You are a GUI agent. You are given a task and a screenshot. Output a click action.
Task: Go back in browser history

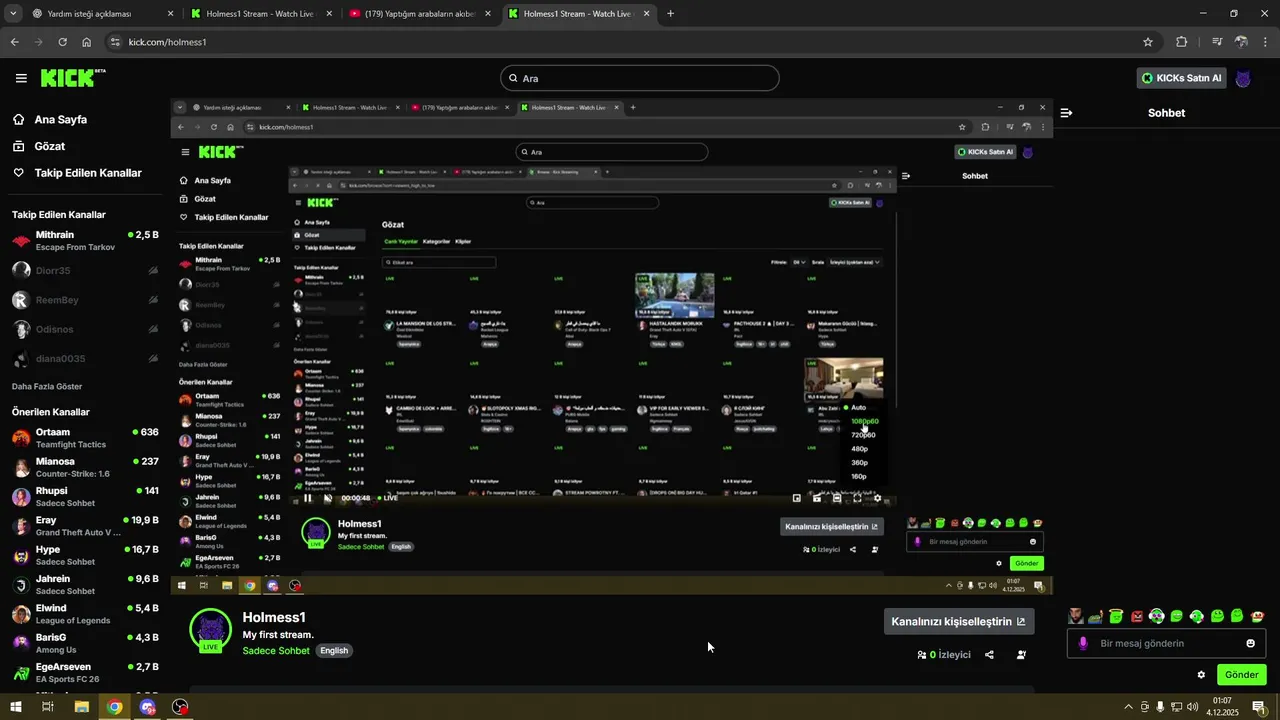tap(14, 42)
